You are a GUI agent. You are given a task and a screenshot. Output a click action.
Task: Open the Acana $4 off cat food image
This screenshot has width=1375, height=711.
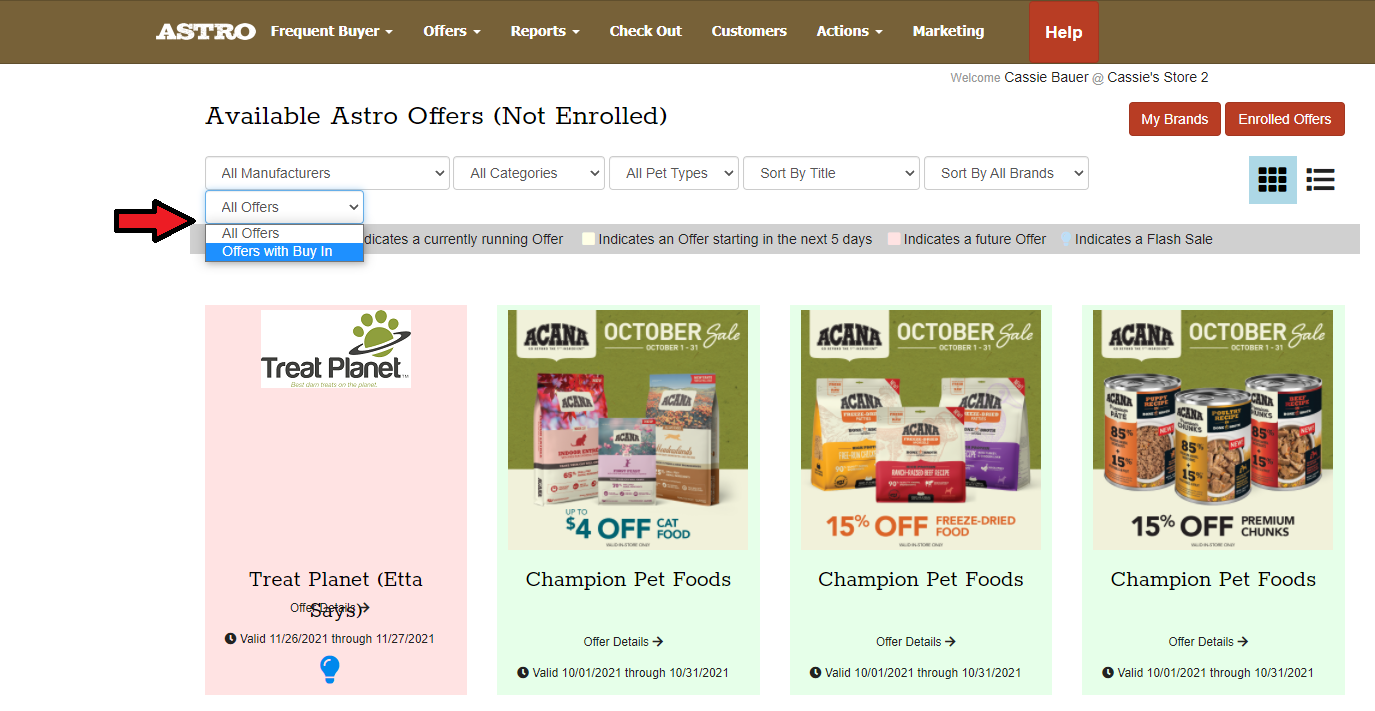click(628, 430)
